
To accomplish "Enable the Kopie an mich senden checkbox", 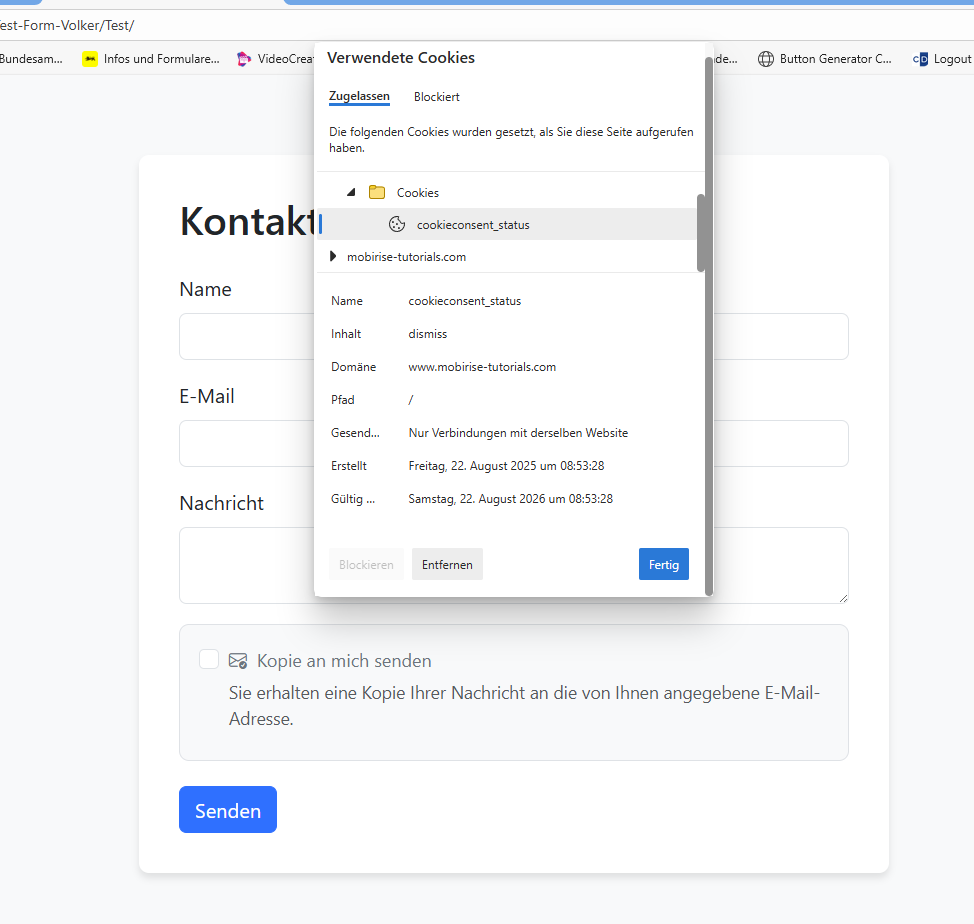I will (x=209, y=659).
